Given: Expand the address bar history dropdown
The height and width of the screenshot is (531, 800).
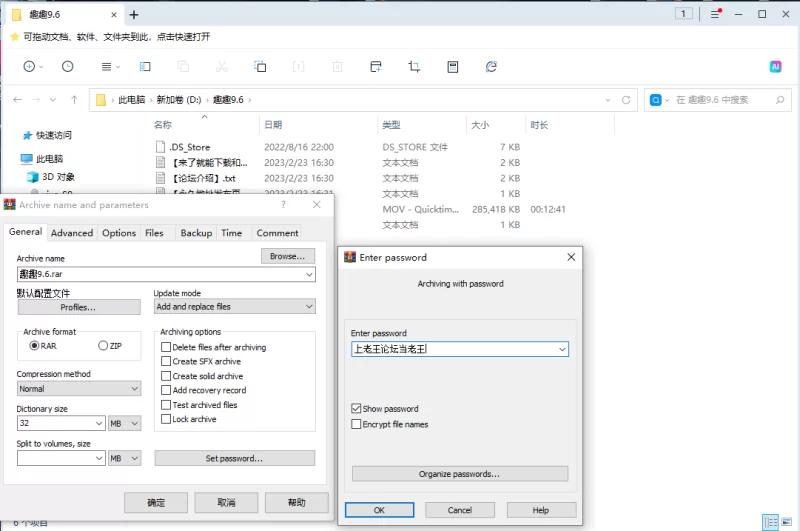Looking at the screenshot, I should 608,100.
